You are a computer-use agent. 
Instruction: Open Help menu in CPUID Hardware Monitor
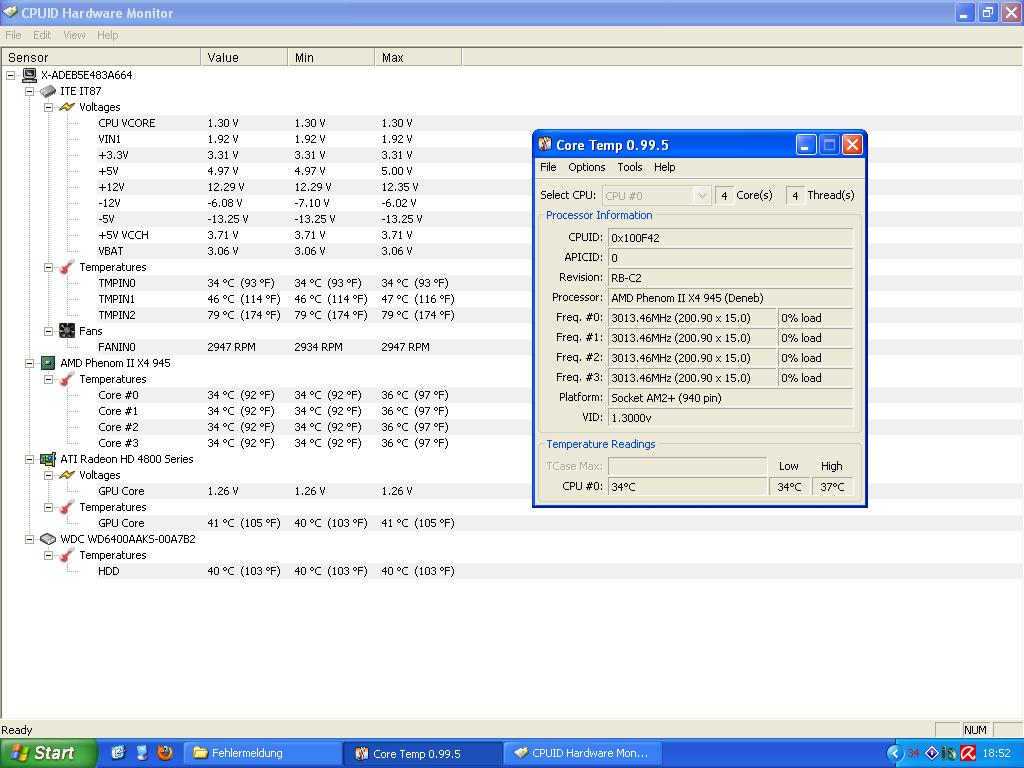point(108,35)
